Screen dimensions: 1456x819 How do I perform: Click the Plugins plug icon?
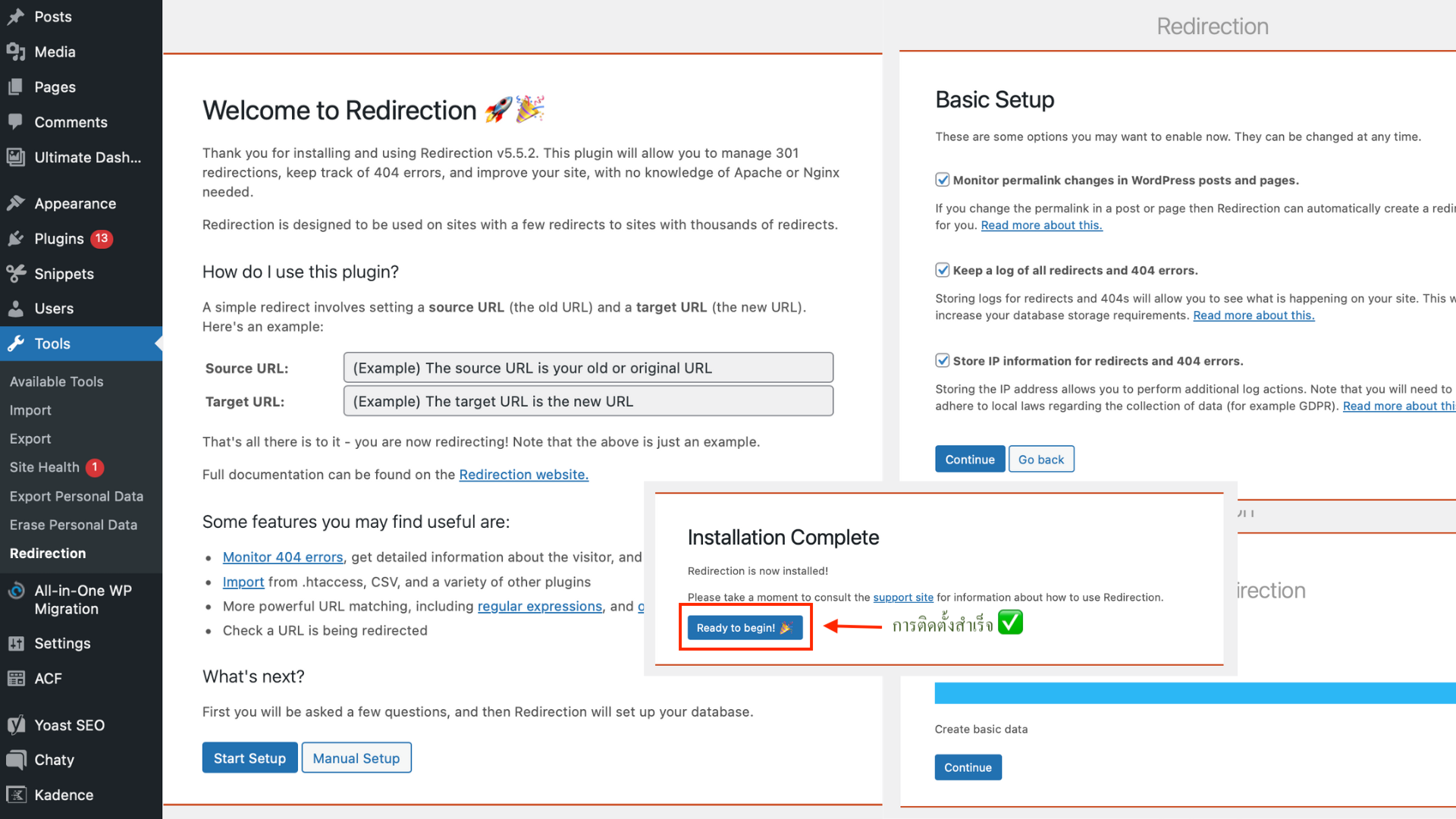click(x=16, y=239)
